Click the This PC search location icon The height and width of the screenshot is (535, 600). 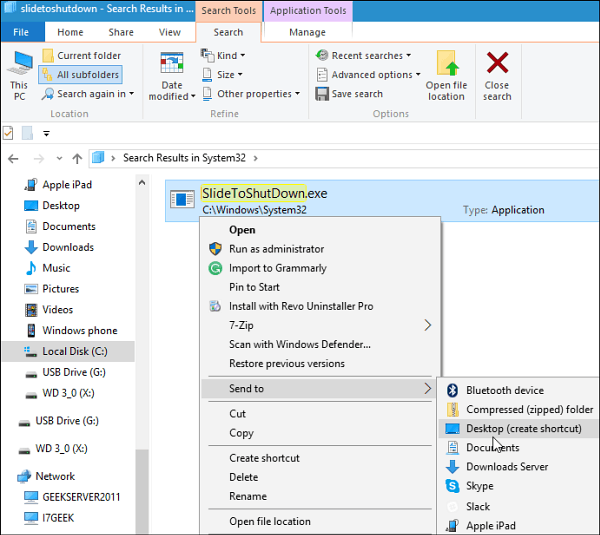(x=19, y=63)
